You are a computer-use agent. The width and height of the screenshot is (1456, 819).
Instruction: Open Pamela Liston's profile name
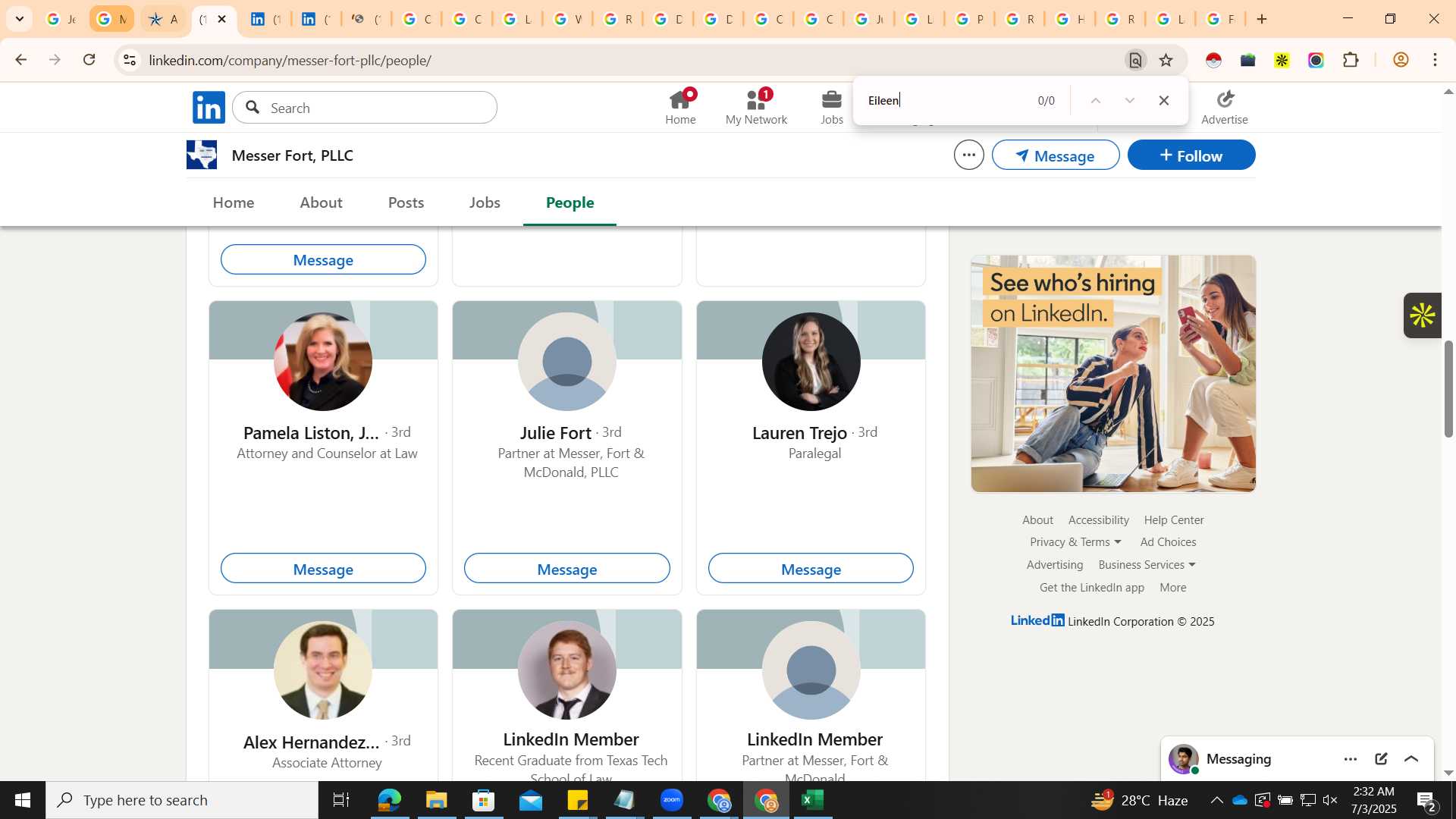pyautogui.click(x=311, y=433)
